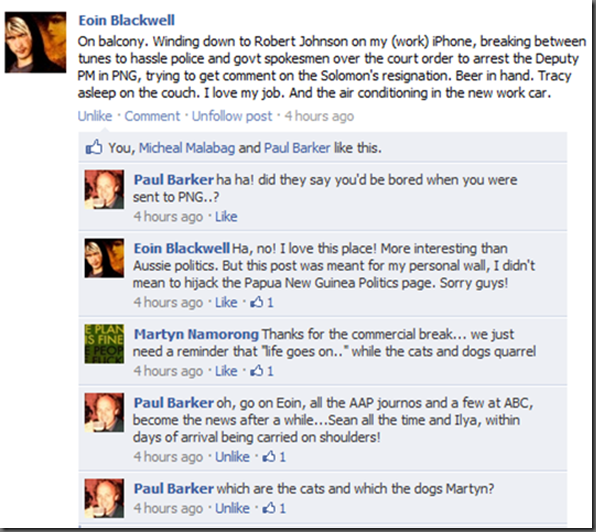
Task: Click thumbs-up count on Eoin Blackwell's comment
Action: (262, 302)
